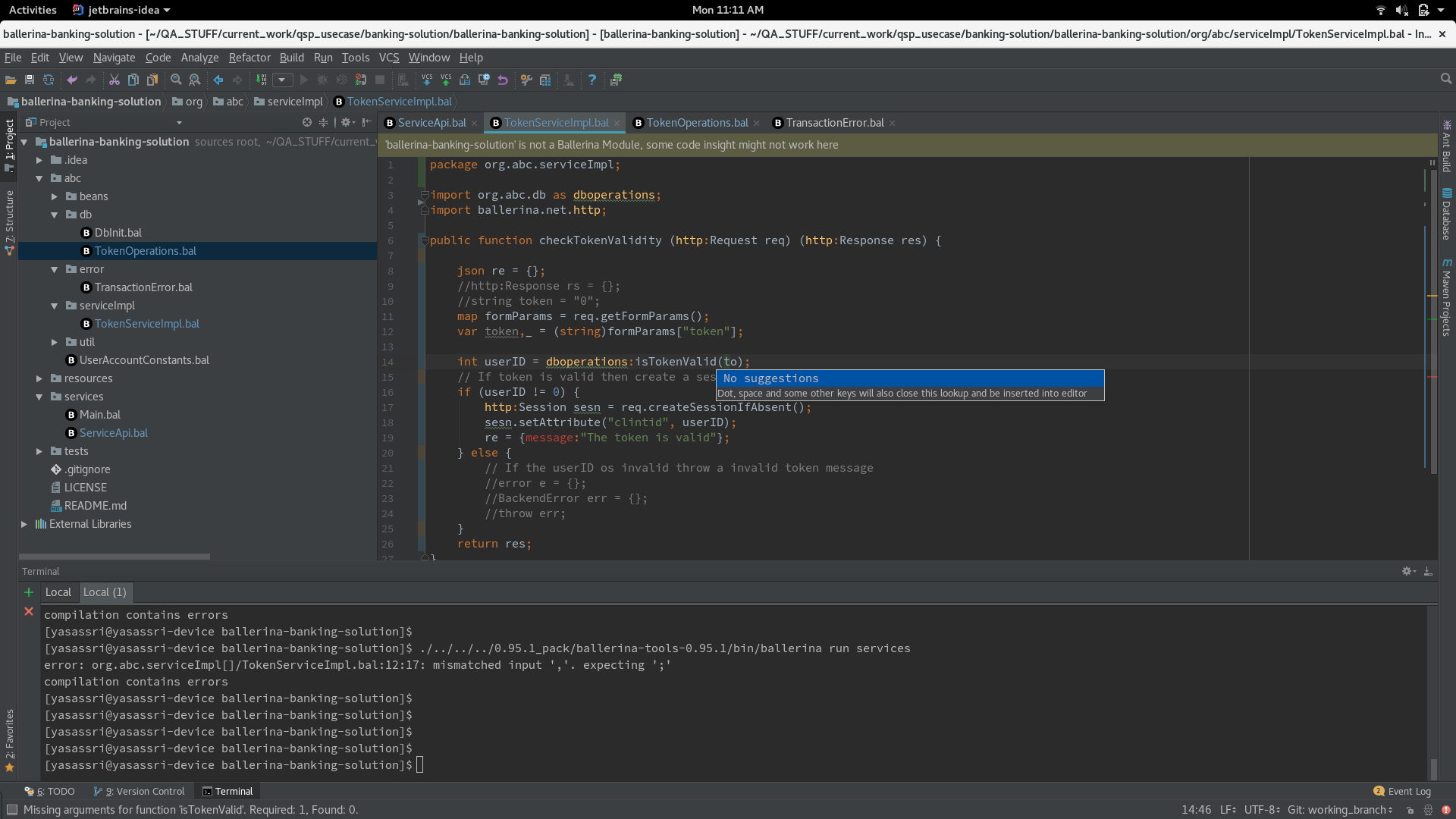Screen dimensions: 1456x819
Task: Save all files with the Save toolbar icon
Action: point(29,80)
